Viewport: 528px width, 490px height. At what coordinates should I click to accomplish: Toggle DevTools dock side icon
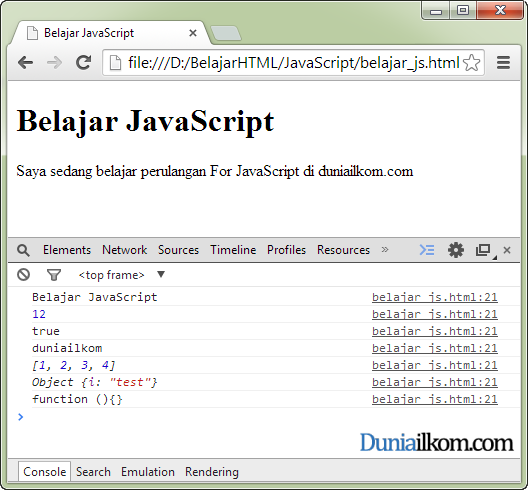(484, 250)
